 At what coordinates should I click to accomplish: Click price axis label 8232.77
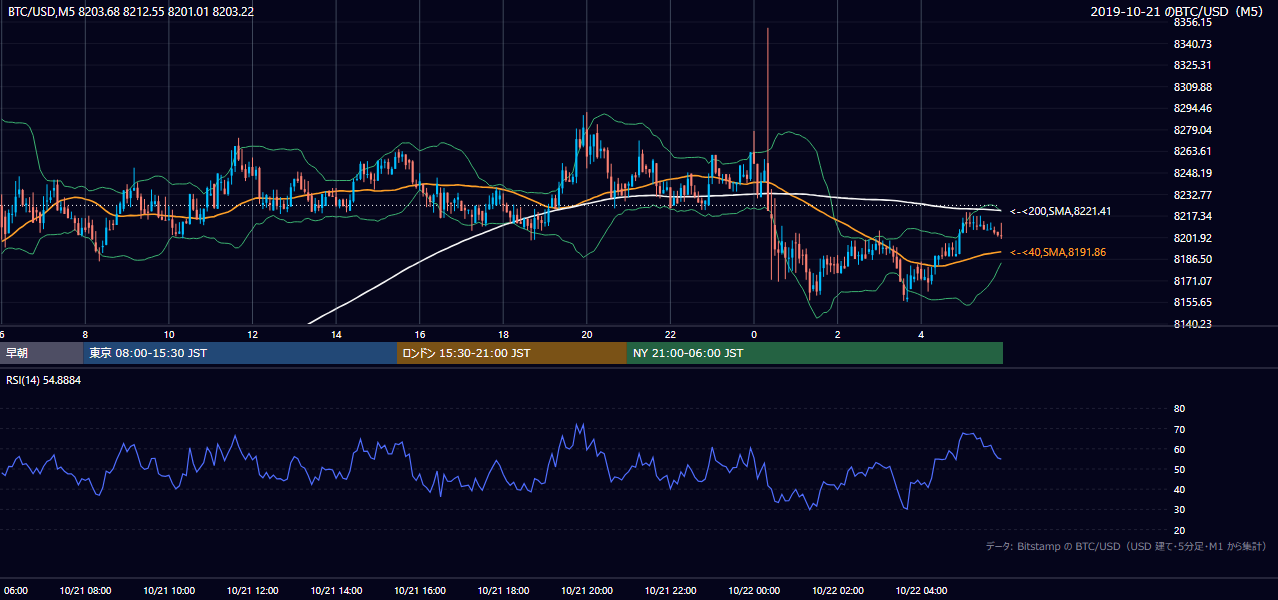pos(1193,195)
